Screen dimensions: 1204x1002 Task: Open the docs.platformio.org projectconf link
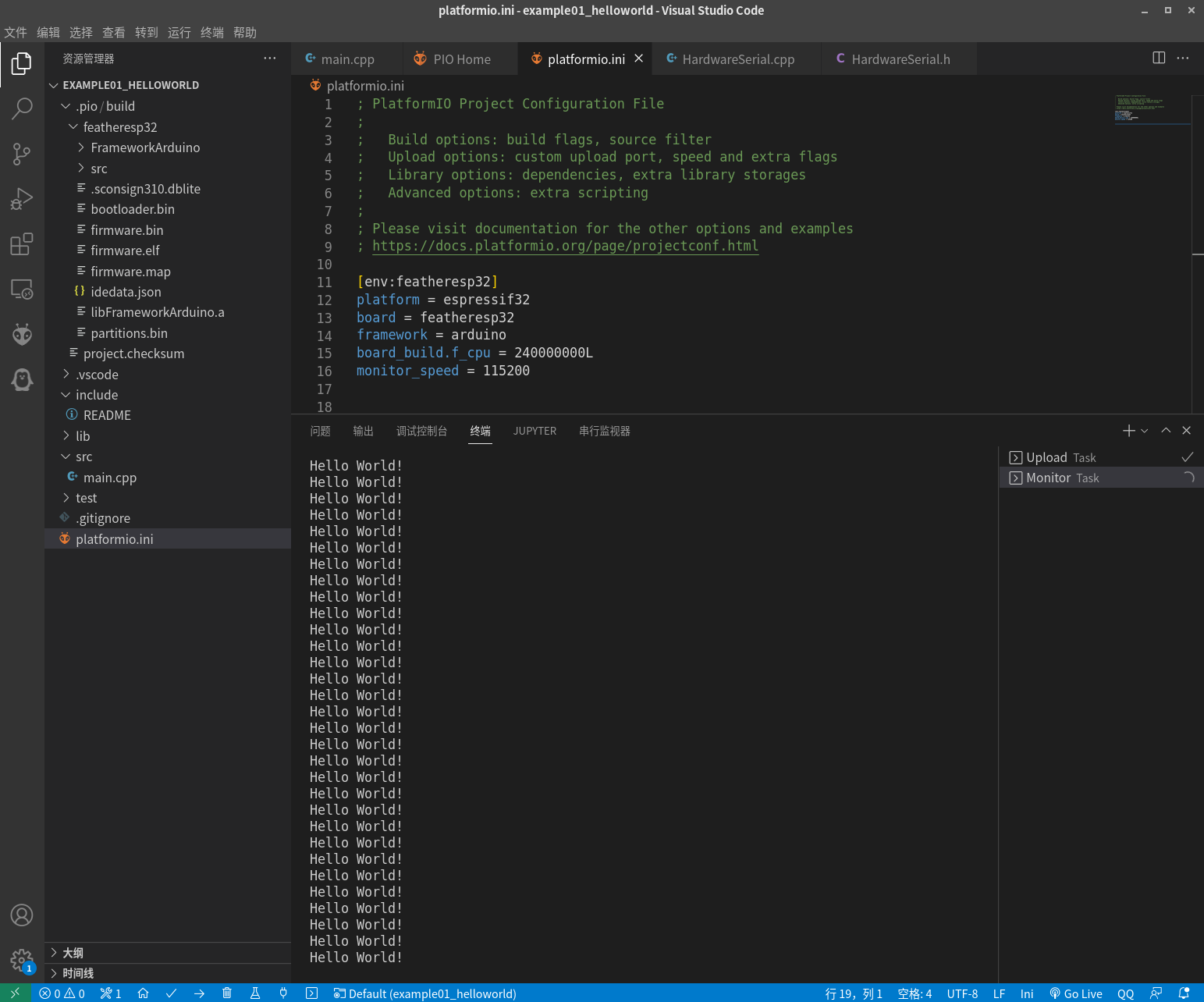(x=565, y=246)
